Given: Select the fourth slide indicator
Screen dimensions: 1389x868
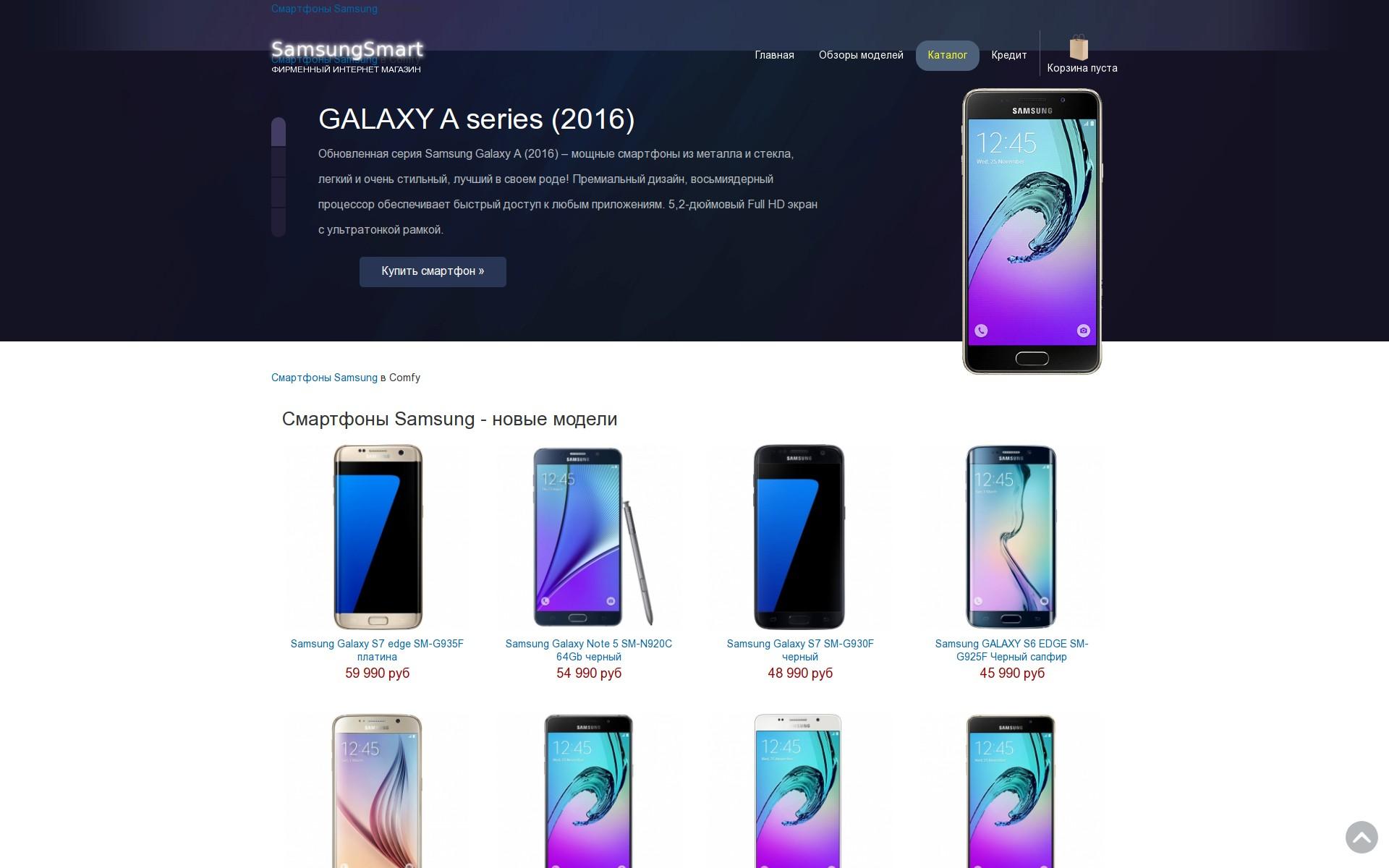Looking at the screenshot, I should [279, 222].
